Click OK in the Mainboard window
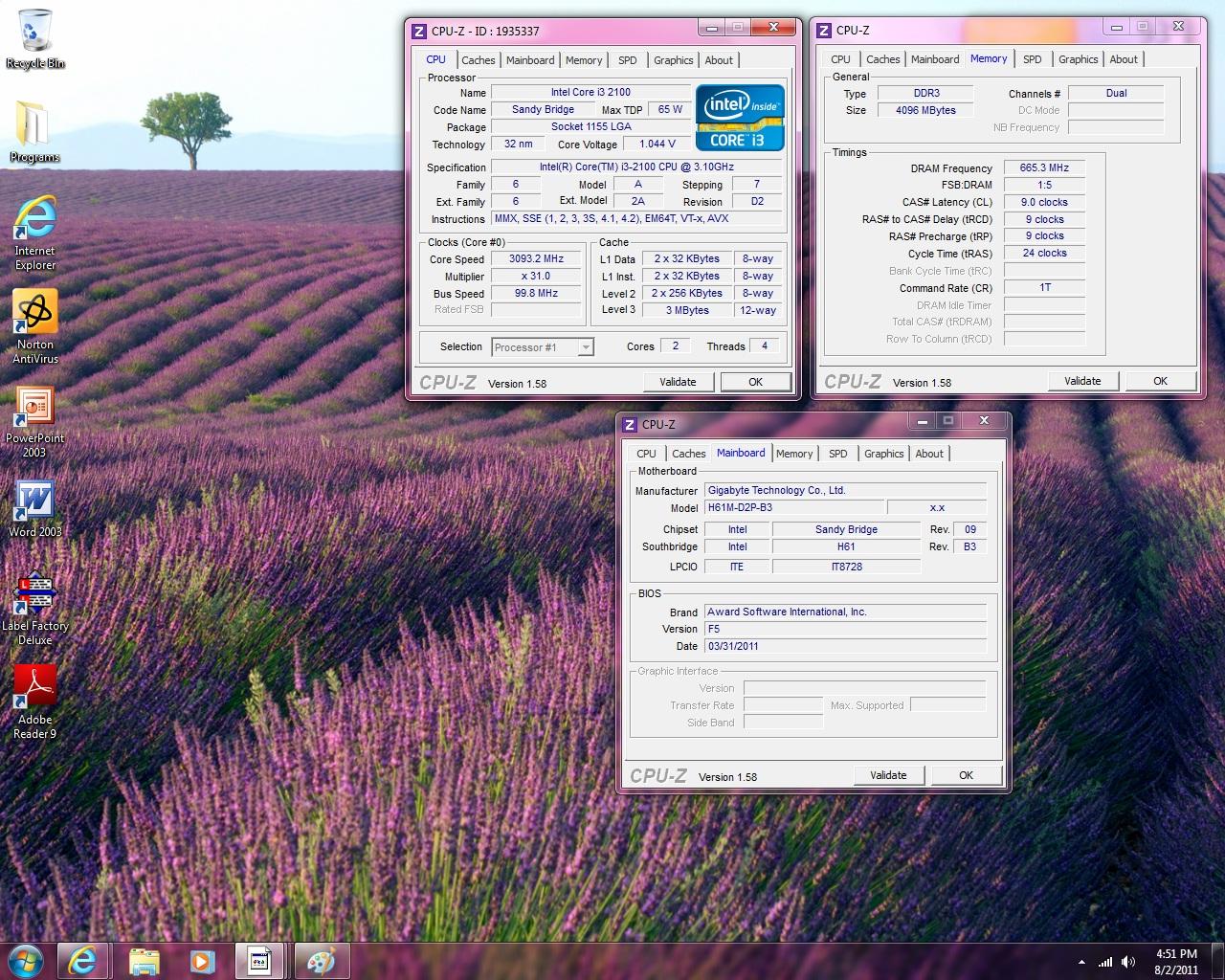This screenshot has height=980, width=1225. tap(966, 775)
